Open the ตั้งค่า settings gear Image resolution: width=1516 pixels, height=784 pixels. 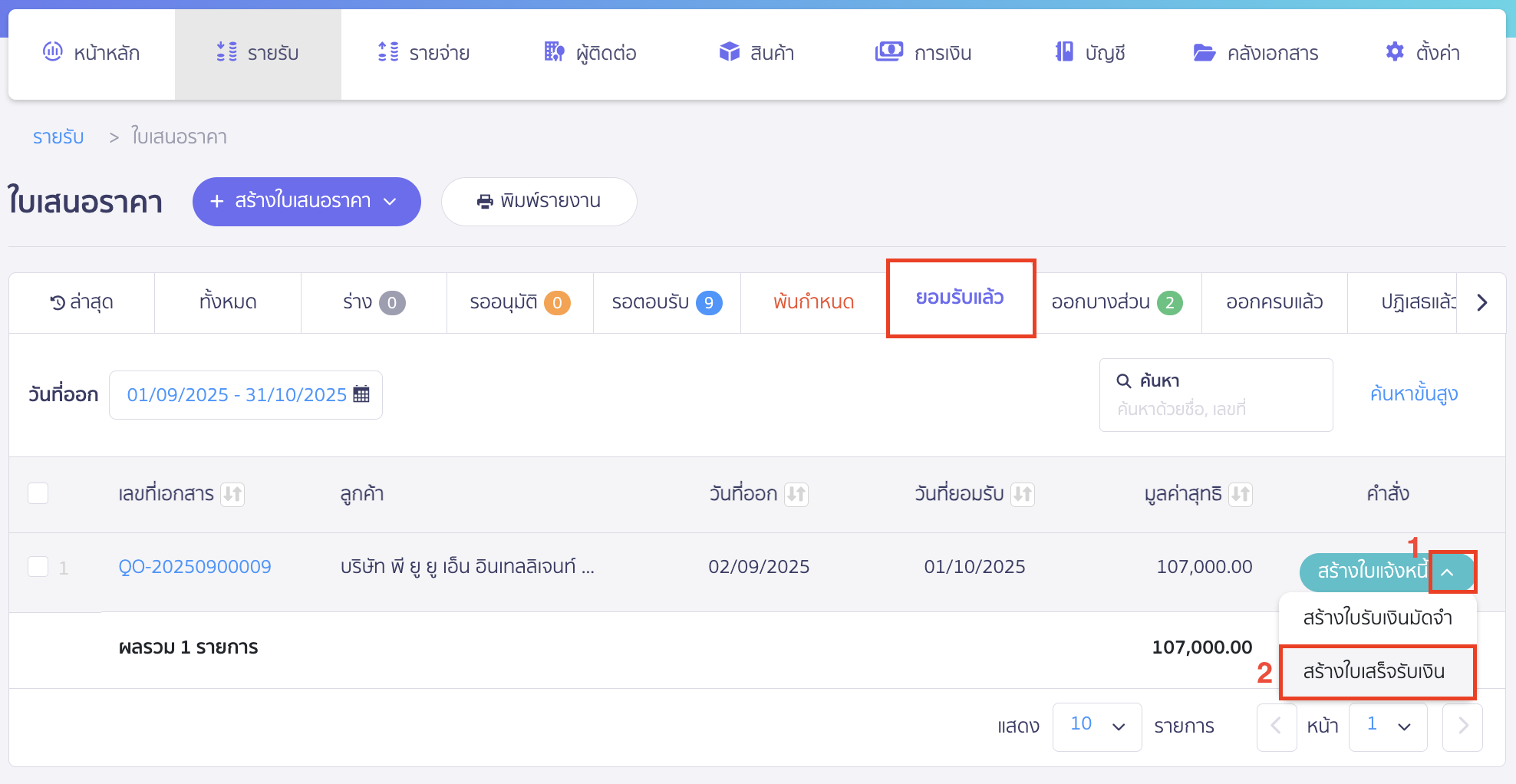(x=1422, y=52)
